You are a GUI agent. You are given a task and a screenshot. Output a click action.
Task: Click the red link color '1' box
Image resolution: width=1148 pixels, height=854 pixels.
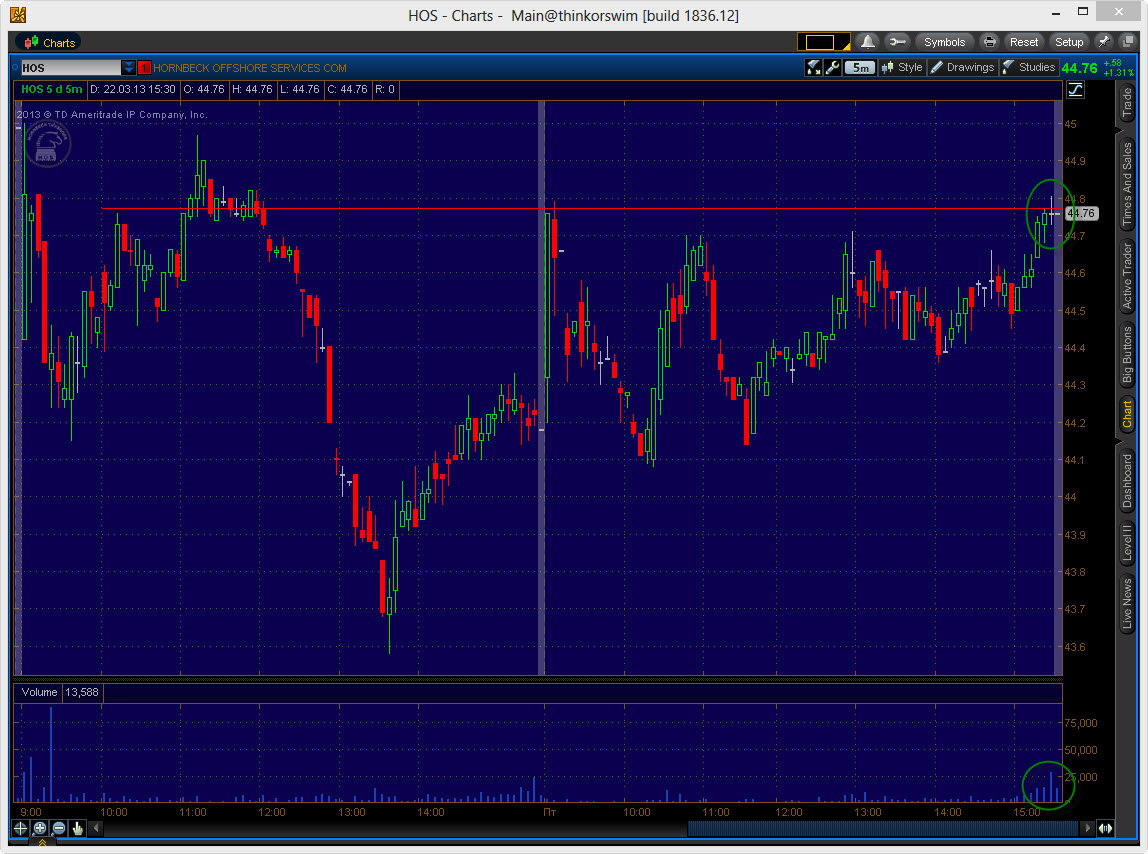(x=144, y=67)
